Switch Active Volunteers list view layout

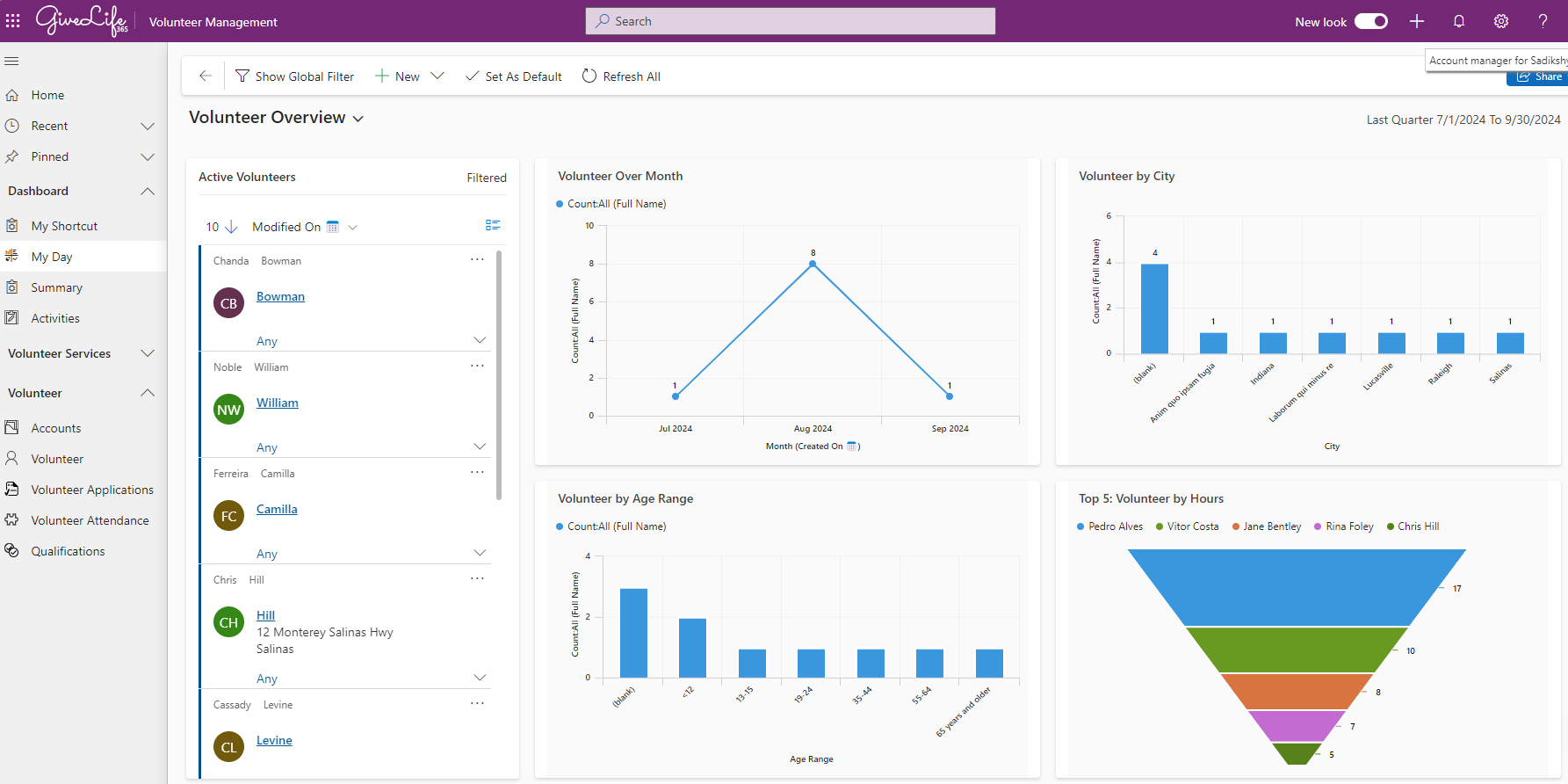coord(493,226)
